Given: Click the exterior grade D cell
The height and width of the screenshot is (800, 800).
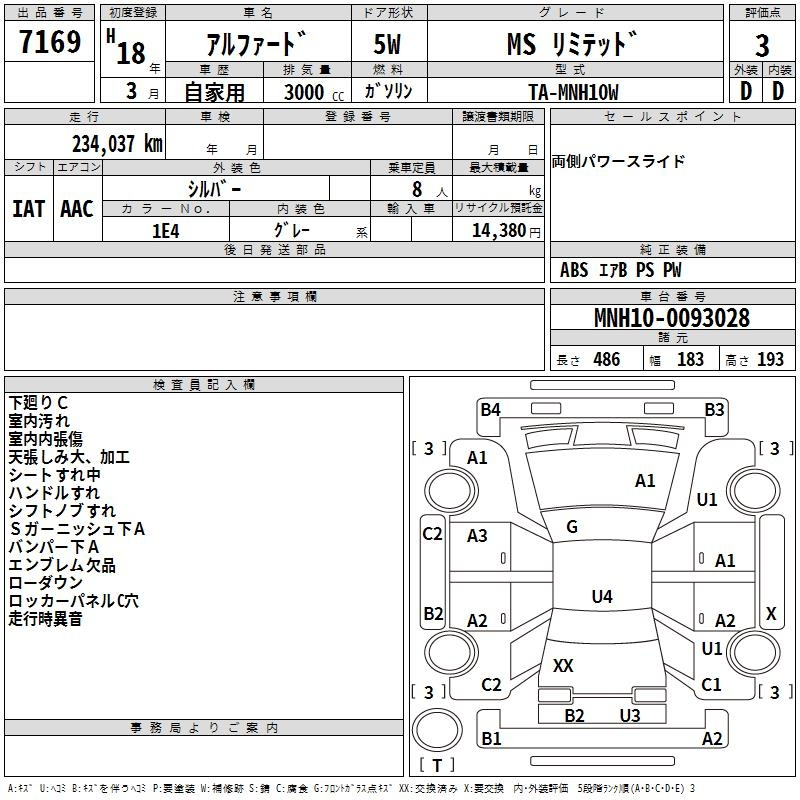Looking at the screenshot, I should point(746,91).
